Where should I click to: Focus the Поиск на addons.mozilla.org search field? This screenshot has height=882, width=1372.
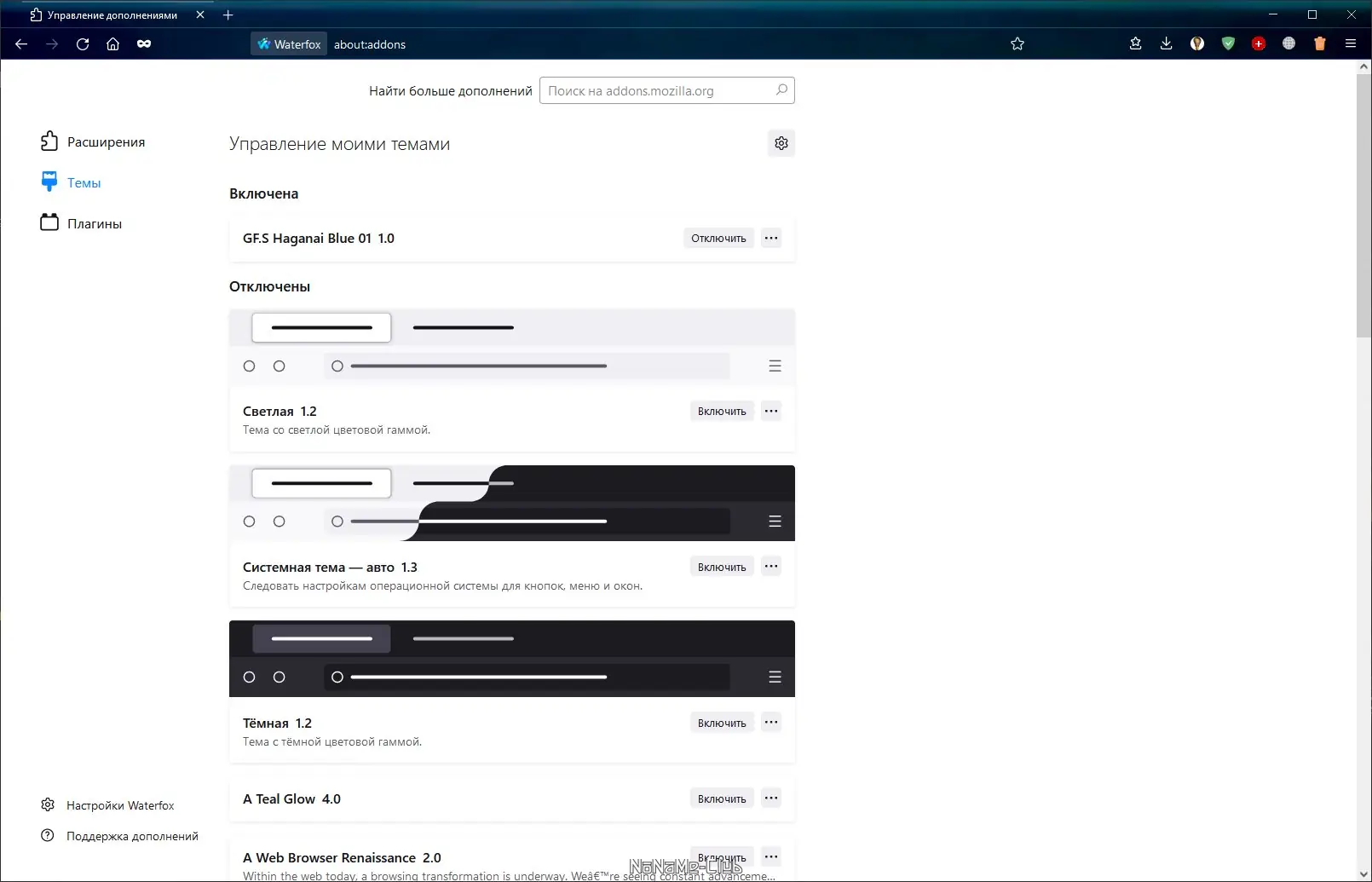coord(667,90)
